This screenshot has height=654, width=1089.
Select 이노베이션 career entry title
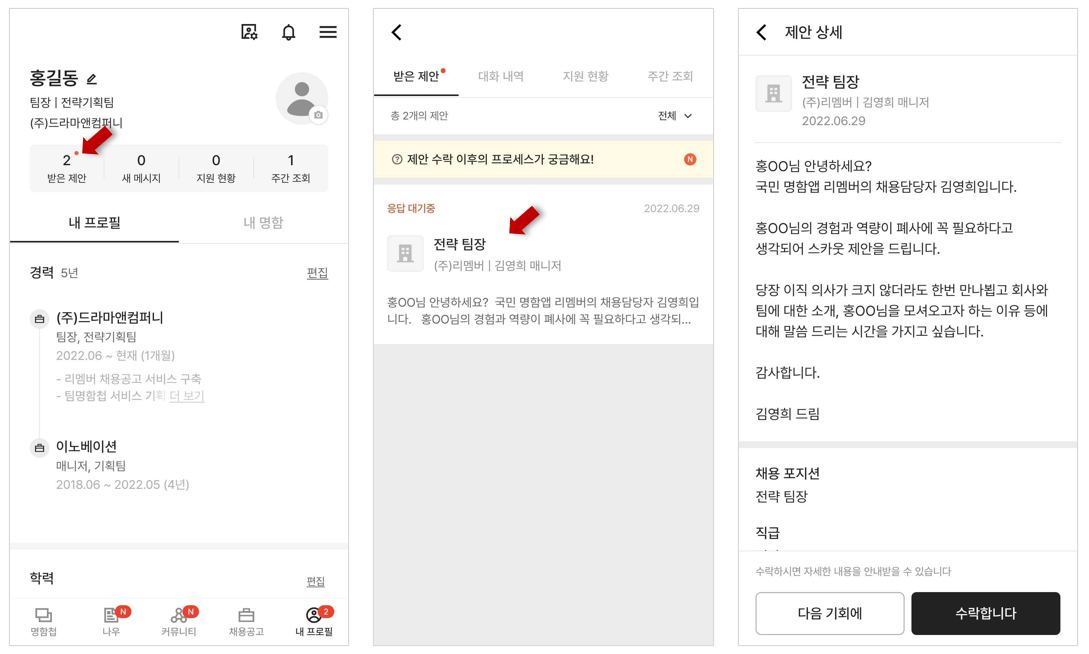[x=86, y=446]
